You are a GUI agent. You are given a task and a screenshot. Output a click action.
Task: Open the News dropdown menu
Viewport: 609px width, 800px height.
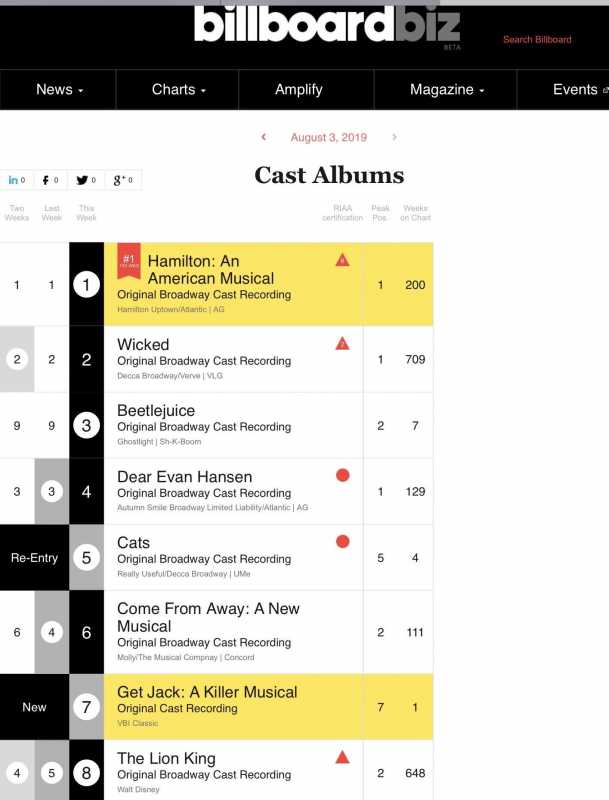[59, 90]
